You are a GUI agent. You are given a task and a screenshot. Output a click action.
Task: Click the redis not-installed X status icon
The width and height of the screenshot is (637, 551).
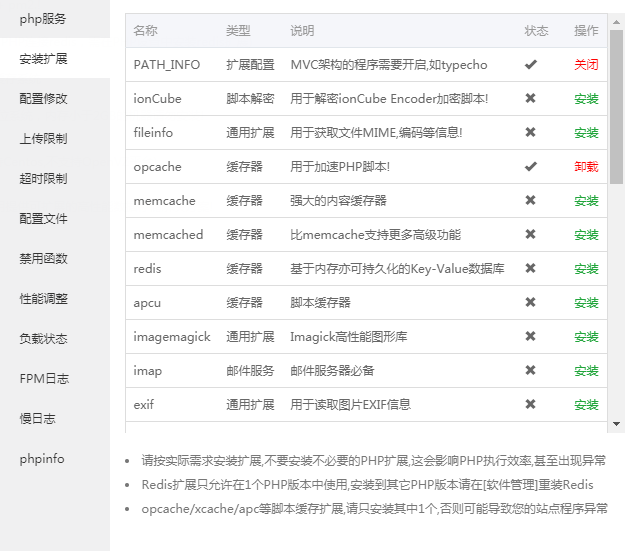pyautogui.click(x=530, y=268)
